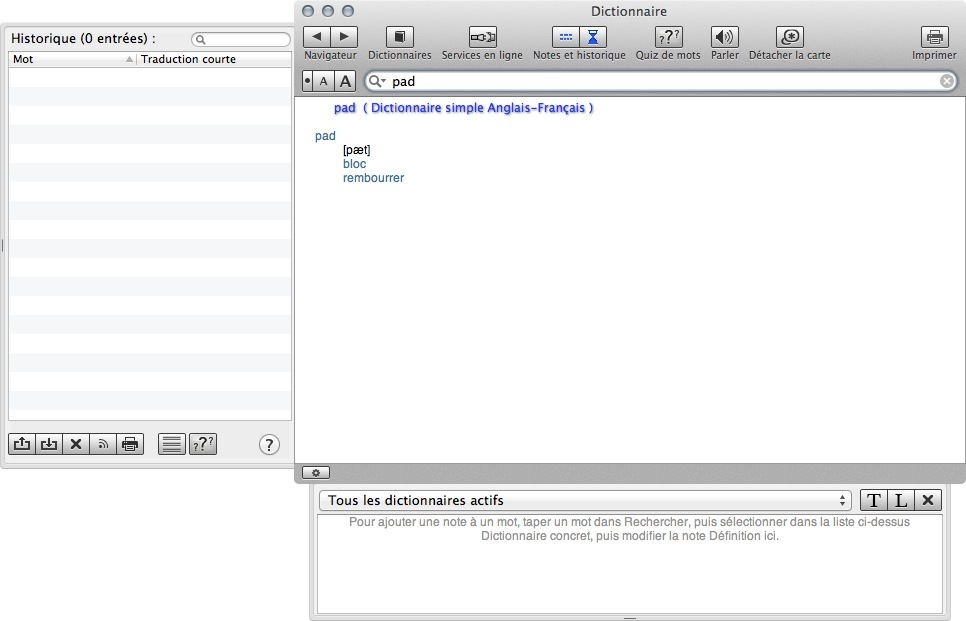Viewport: 966px width, 621px height.
Task: Click the L button in notes panel
Action: pos(901,500)
